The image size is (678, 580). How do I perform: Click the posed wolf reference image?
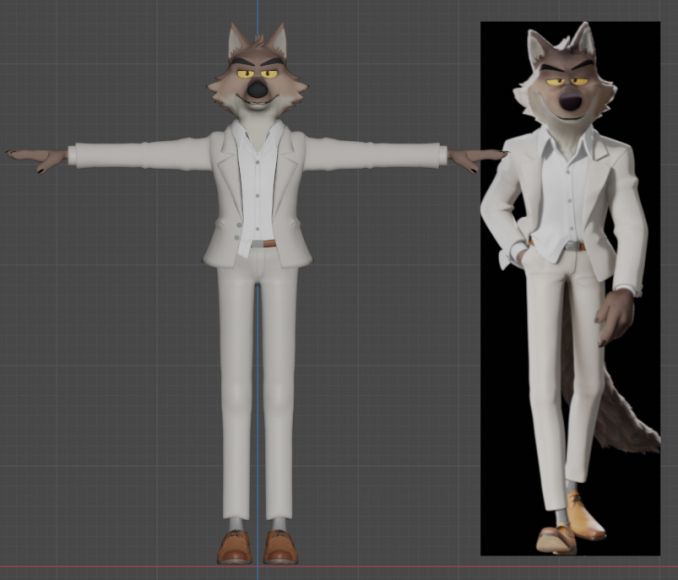(x=570, y=288)
